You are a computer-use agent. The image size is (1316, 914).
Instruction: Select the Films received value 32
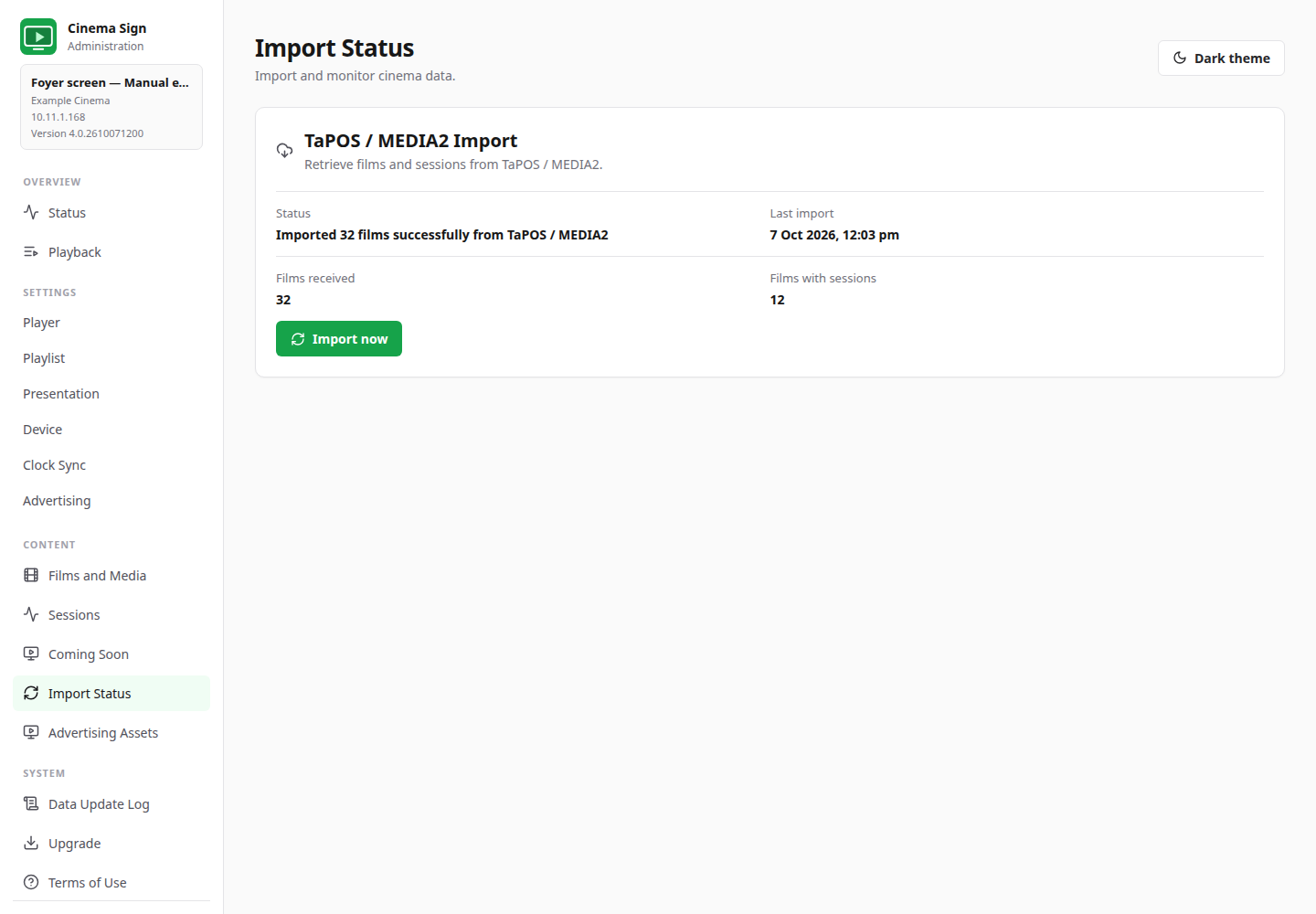click(283, 300)
